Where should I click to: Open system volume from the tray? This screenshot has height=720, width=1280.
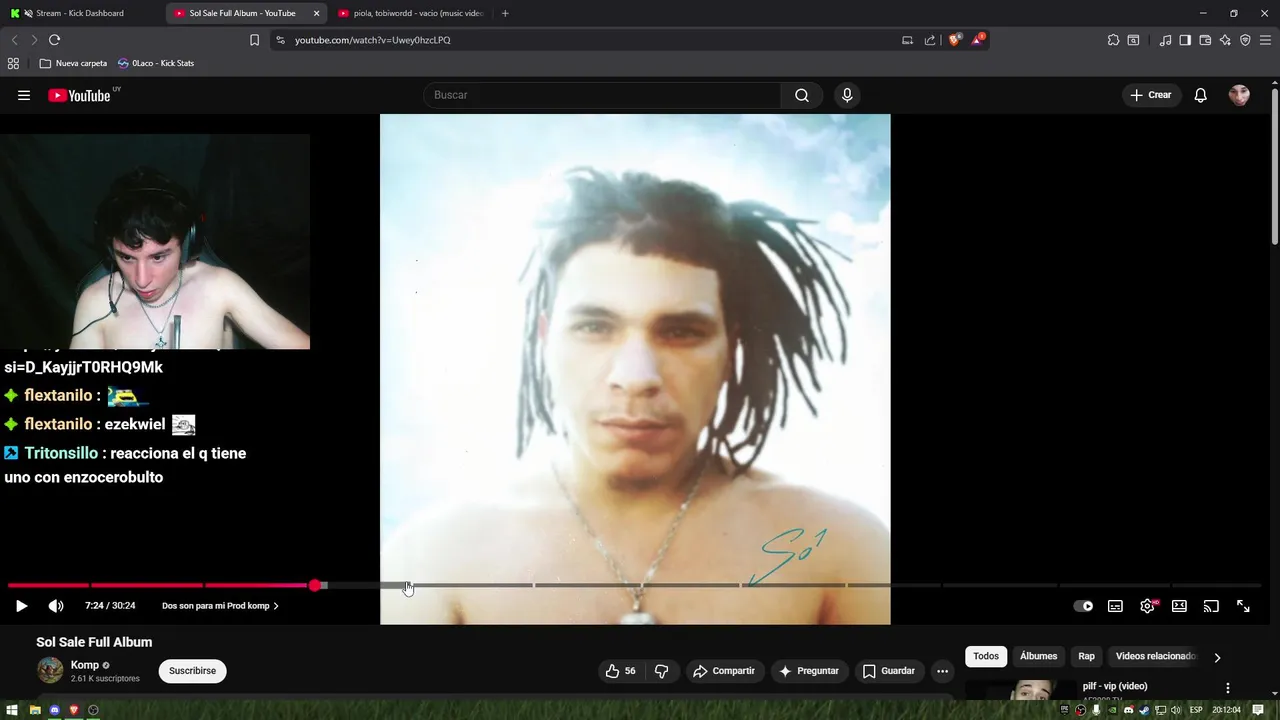(1177, 710)
